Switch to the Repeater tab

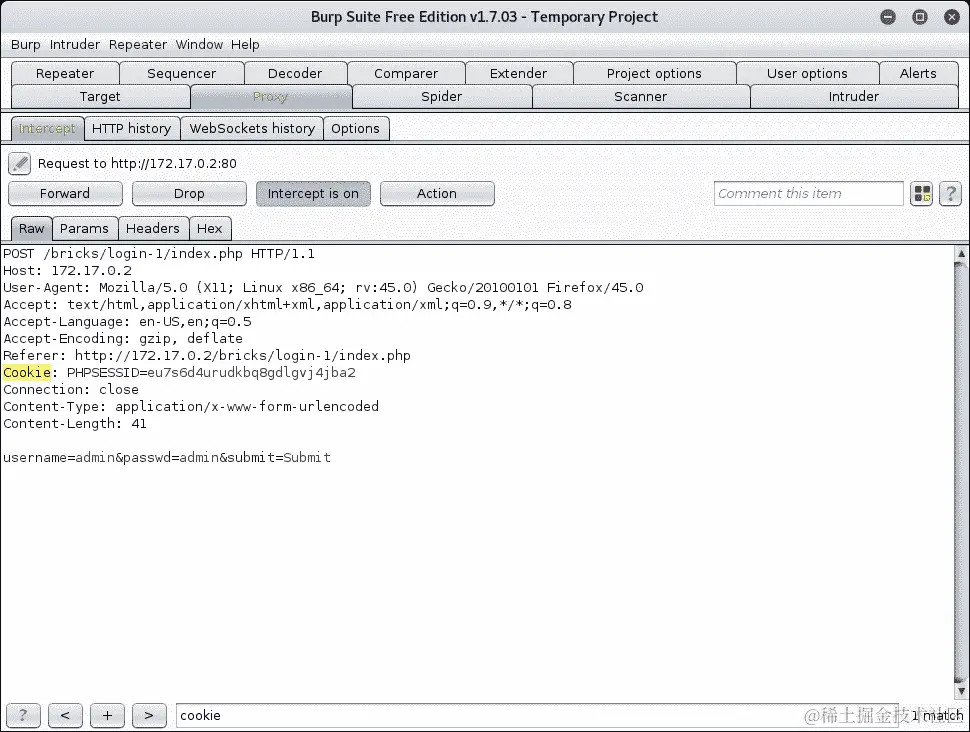tap(65, 73)
